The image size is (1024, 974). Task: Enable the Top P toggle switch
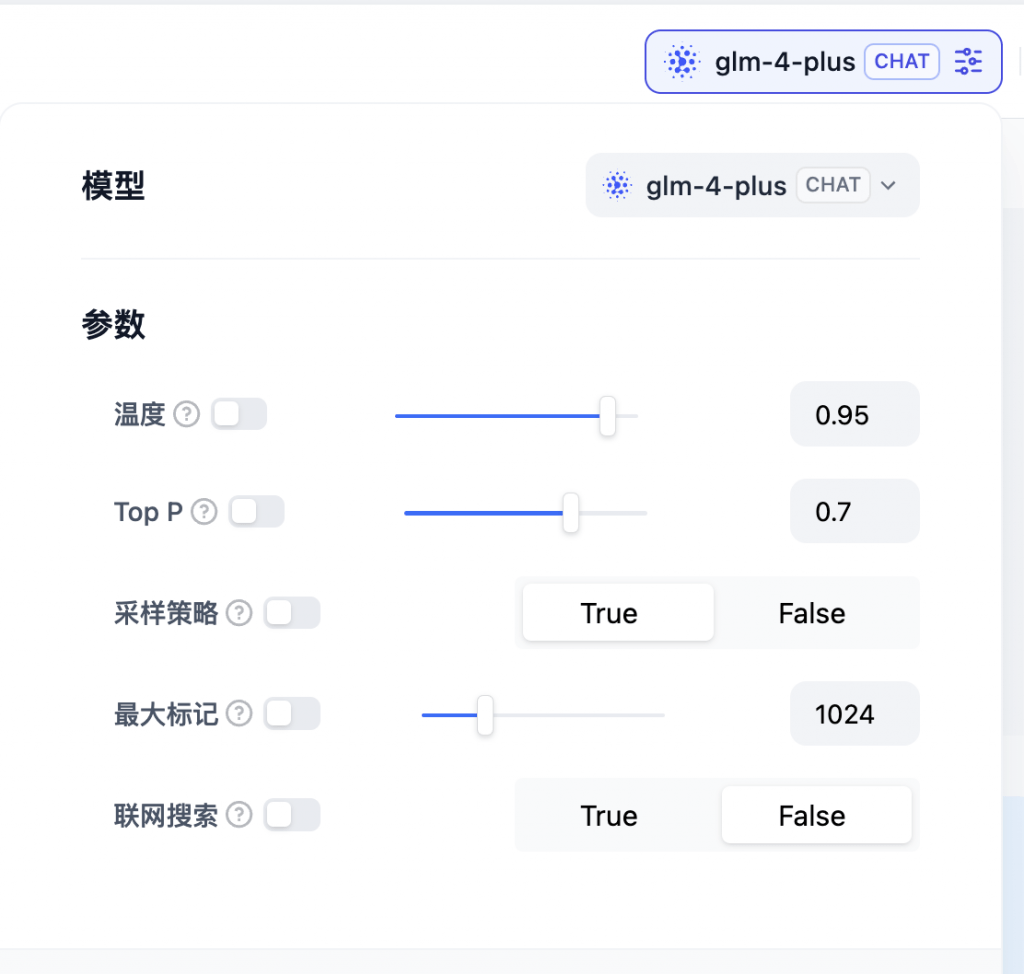click(257, 511)
